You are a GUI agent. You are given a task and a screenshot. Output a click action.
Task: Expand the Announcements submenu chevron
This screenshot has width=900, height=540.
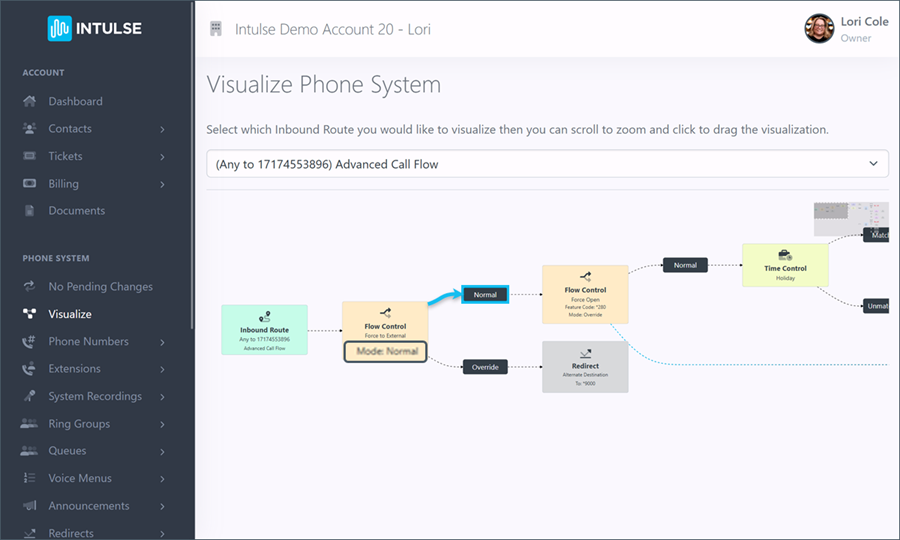click(x=162, y=506)
